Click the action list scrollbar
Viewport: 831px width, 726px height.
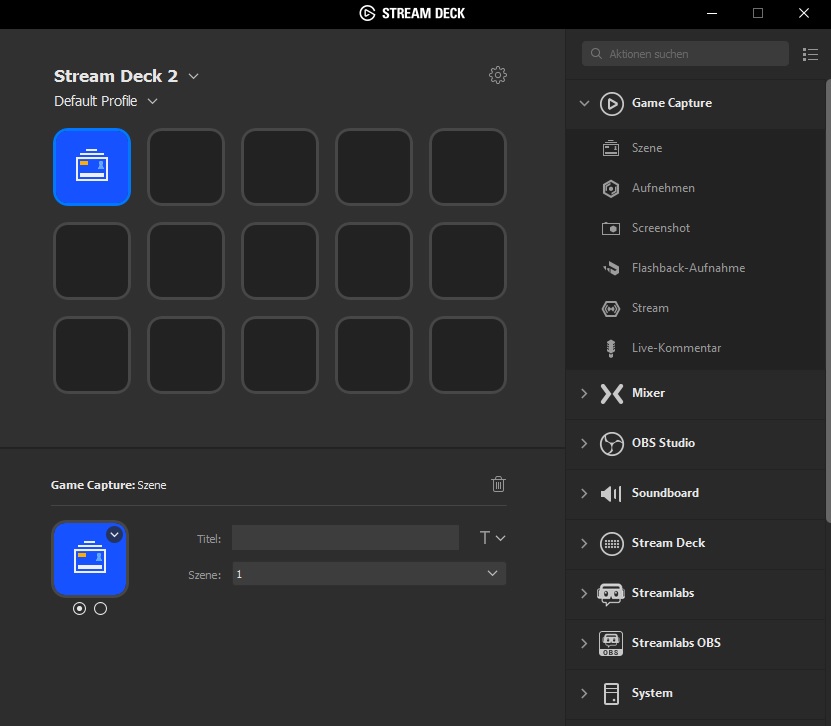coord(828,301)
